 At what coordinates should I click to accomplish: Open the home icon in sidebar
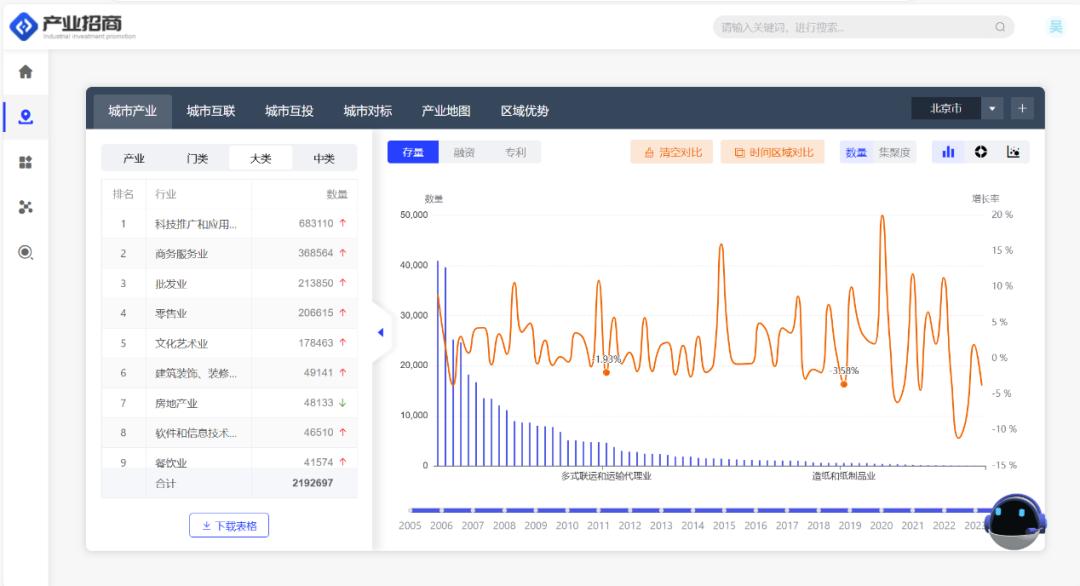pyautogui.click(x=26, y=72)
